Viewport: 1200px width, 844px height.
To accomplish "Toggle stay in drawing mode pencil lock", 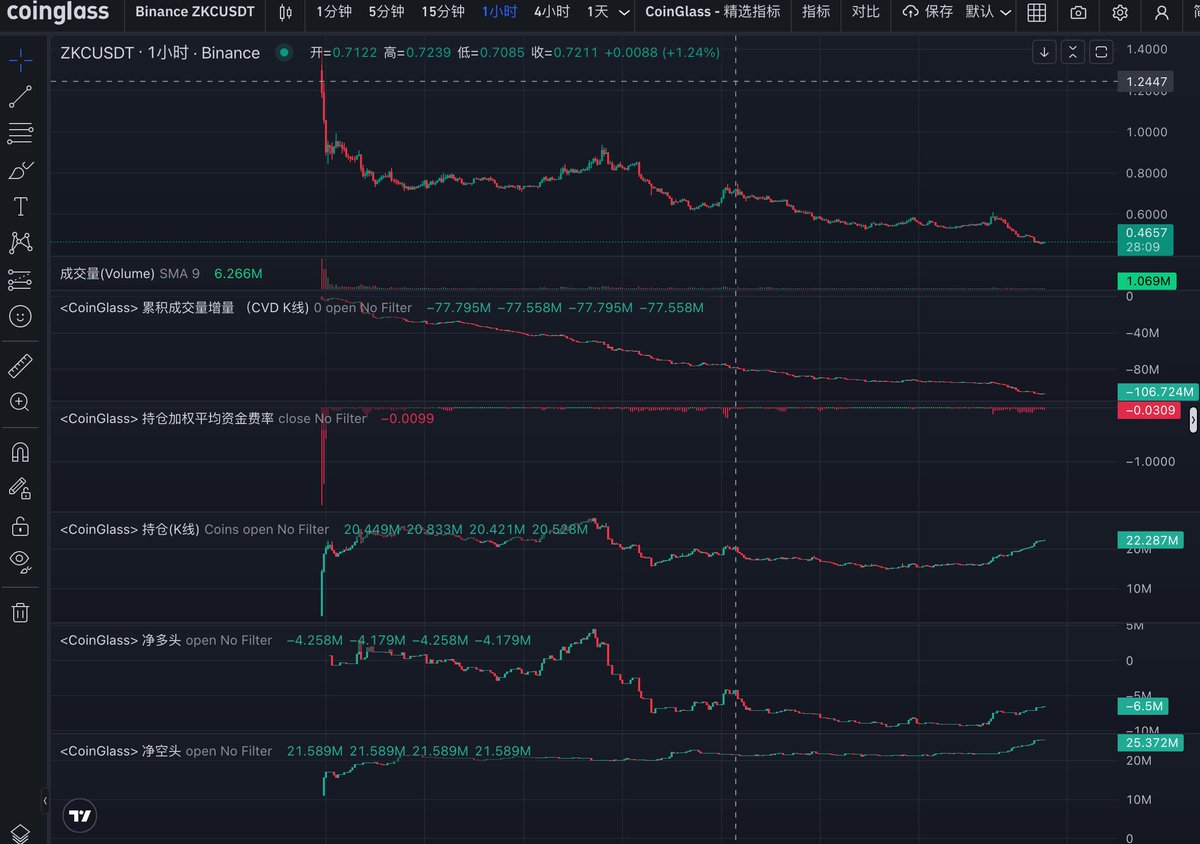I will point(20,488).
